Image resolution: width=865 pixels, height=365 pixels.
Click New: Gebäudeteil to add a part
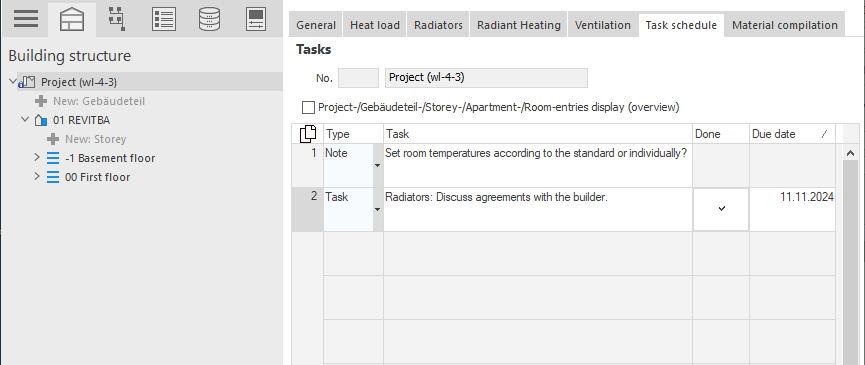[99, 101]
